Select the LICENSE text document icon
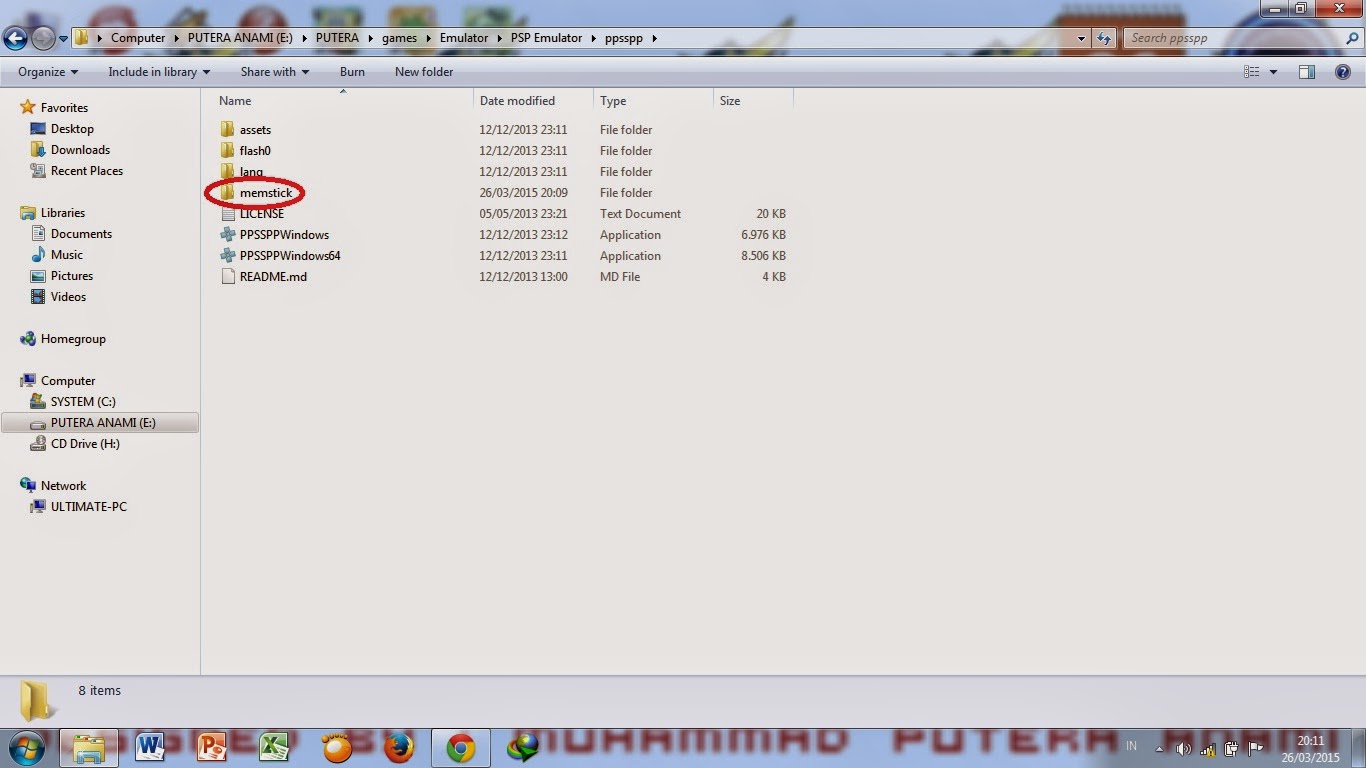Image resolution: width=1366 pixels, height=768 pixels. click(x=227, y=214)
